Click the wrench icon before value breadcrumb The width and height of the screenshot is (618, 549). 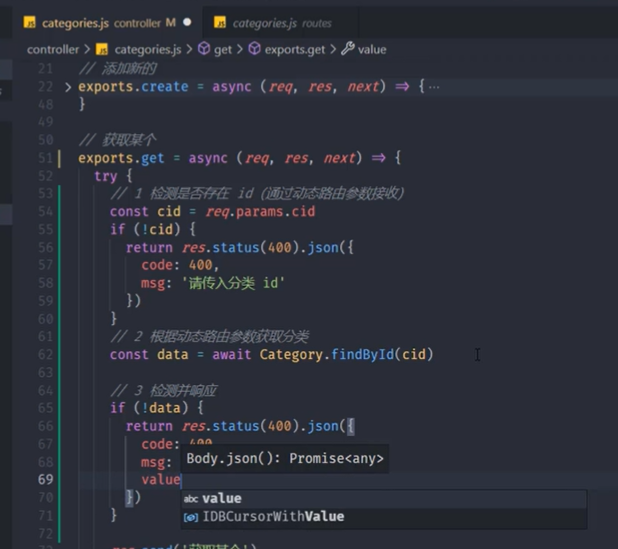click(348, 49)
